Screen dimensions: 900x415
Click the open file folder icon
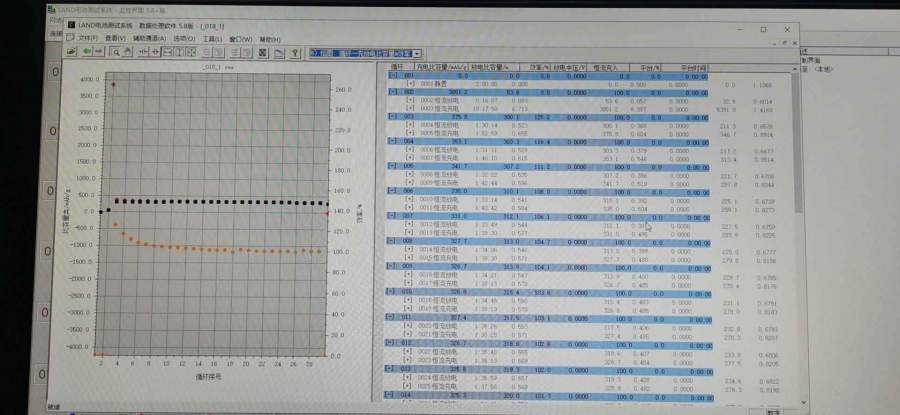pyautogui.click(x=71, y=52)
